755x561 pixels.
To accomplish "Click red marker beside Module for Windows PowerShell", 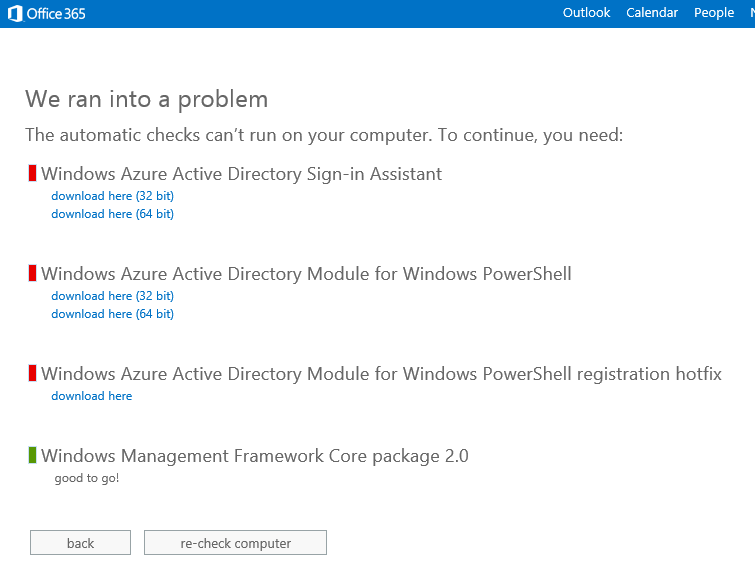I will point(32,273).
